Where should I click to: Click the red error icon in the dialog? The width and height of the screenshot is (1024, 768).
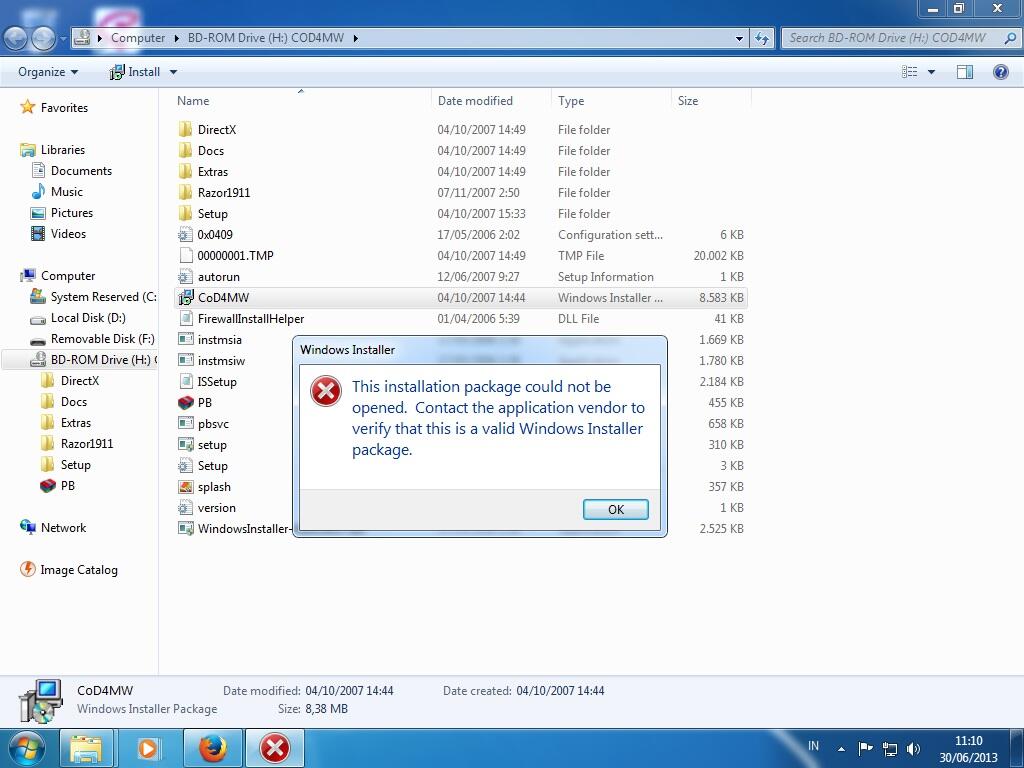326,391
